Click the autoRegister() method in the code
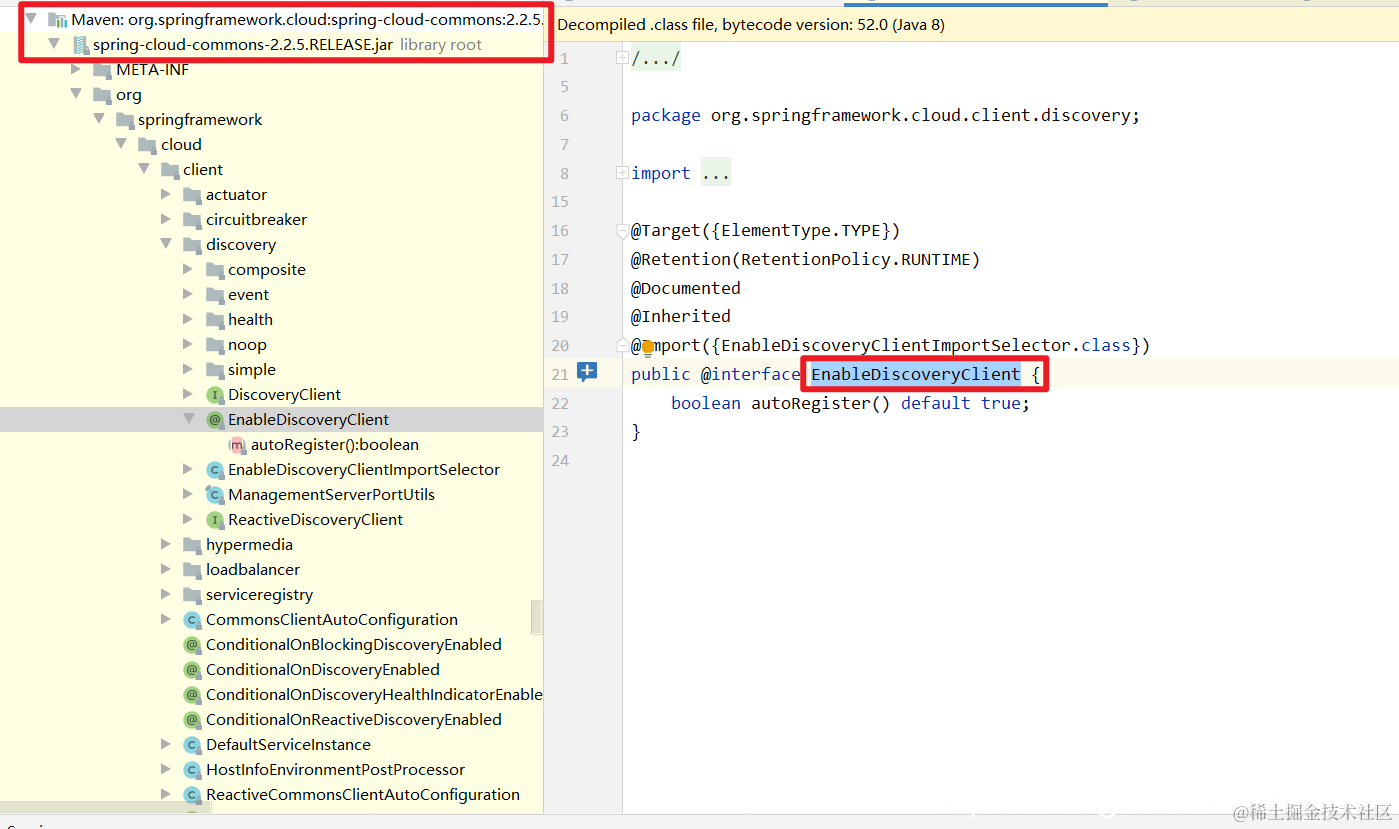The height and width of the screenshot is (829, 1399). click(821, 403)
